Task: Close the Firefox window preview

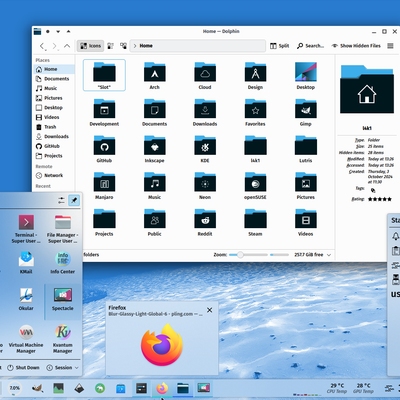Action: coord(209,310)
